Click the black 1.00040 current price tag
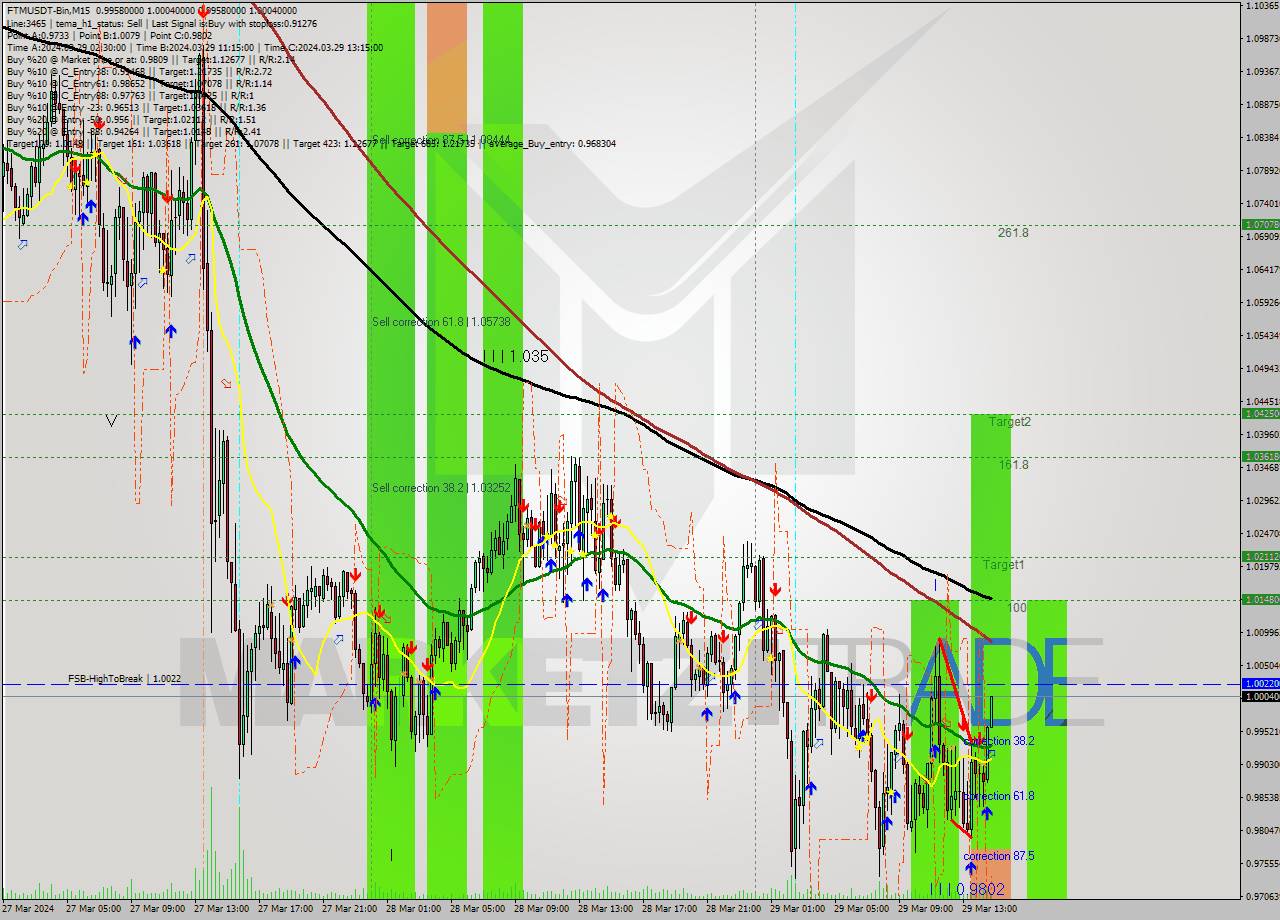Image resolution: width=1280 pixels, height=920 pixels. pyautogui.click(x=1260, y=696)
